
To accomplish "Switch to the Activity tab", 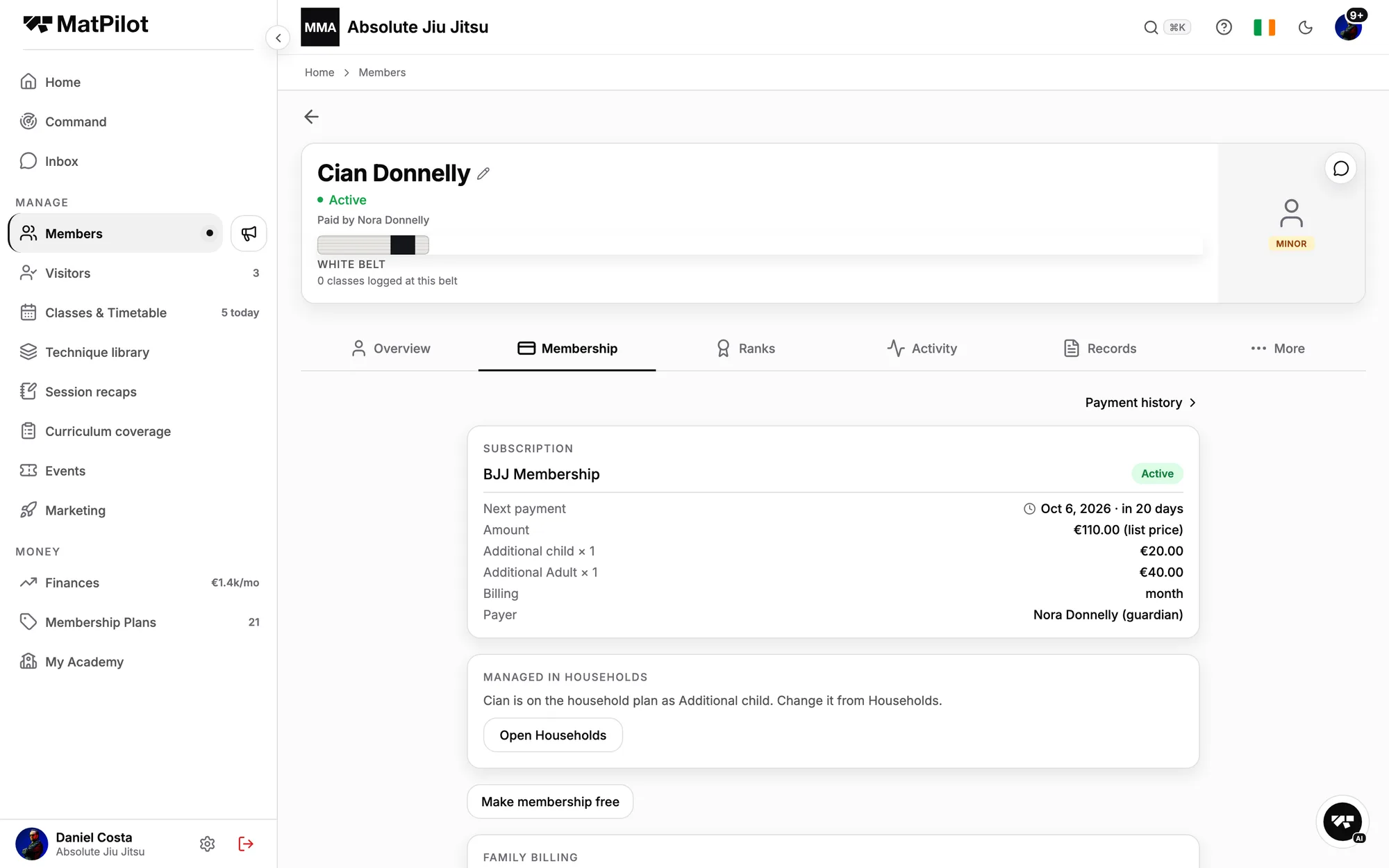I will pos(922,349).
